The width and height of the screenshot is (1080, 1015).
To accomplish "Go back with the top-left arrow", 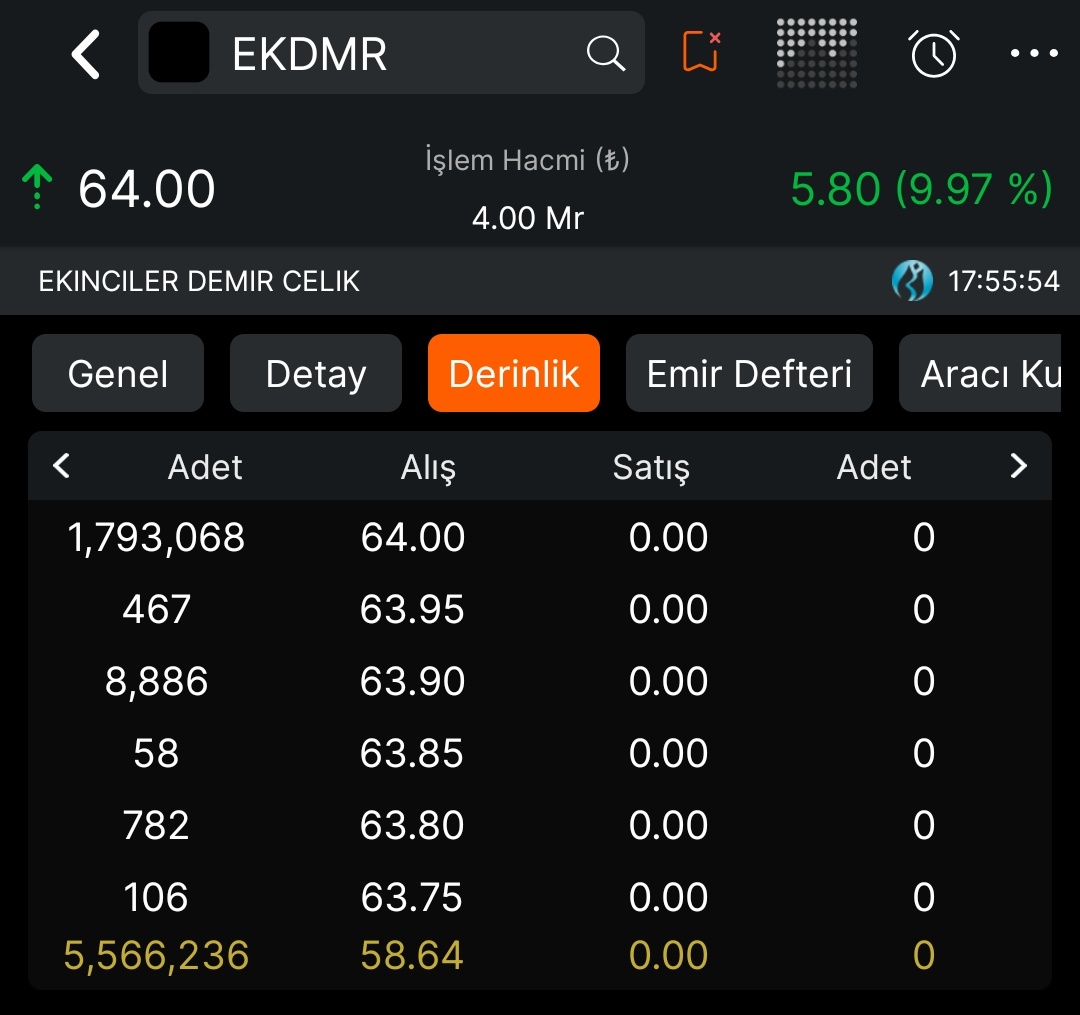I will [86, 54].
